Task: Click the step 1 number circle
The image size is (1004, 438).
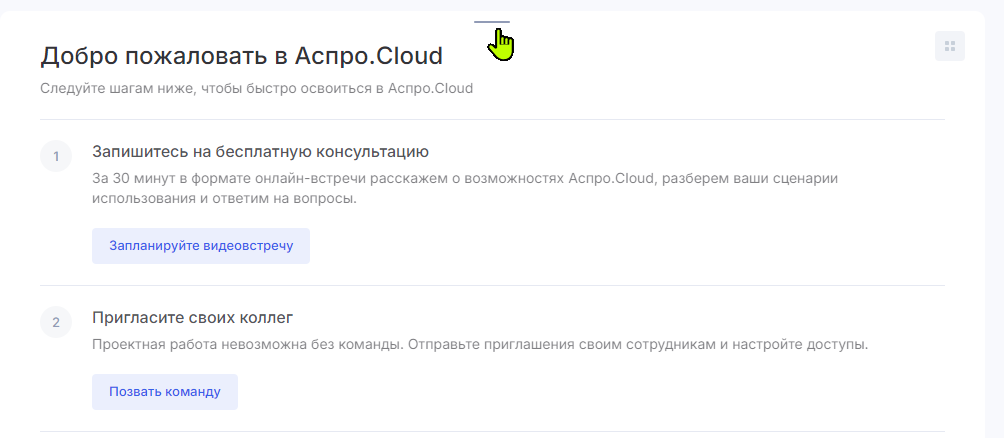Action: (x=56, y=156)
